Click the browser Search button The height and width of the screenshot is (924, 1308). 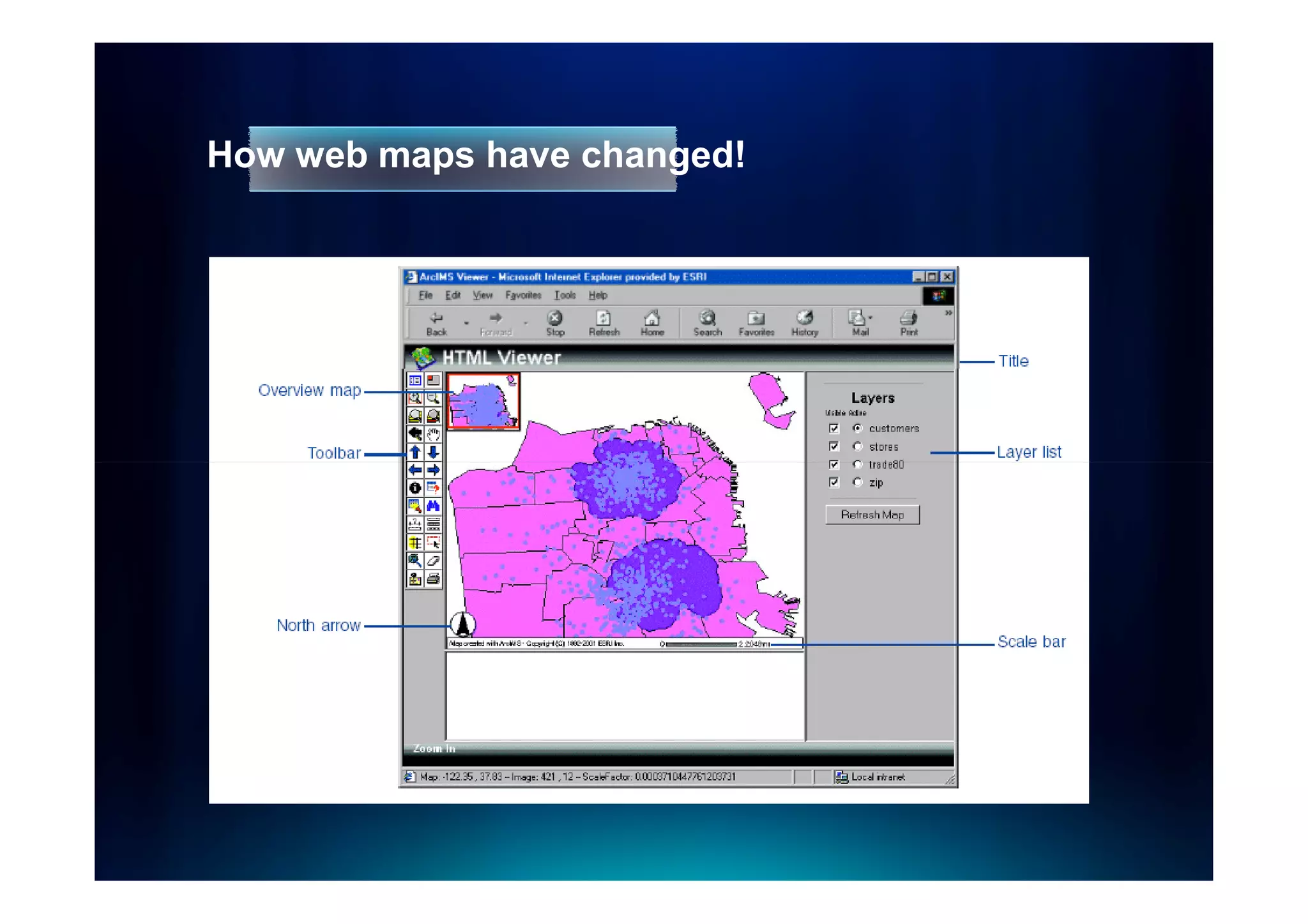click(708, 324)
